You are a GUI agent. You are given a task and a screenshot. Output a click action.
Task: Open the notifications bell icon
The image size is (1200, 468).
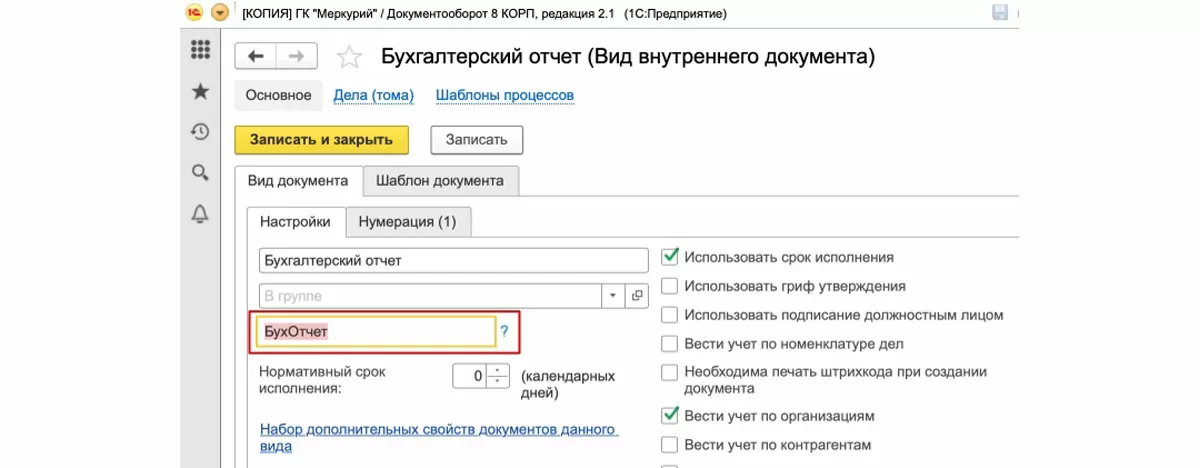tap(200, 213)
